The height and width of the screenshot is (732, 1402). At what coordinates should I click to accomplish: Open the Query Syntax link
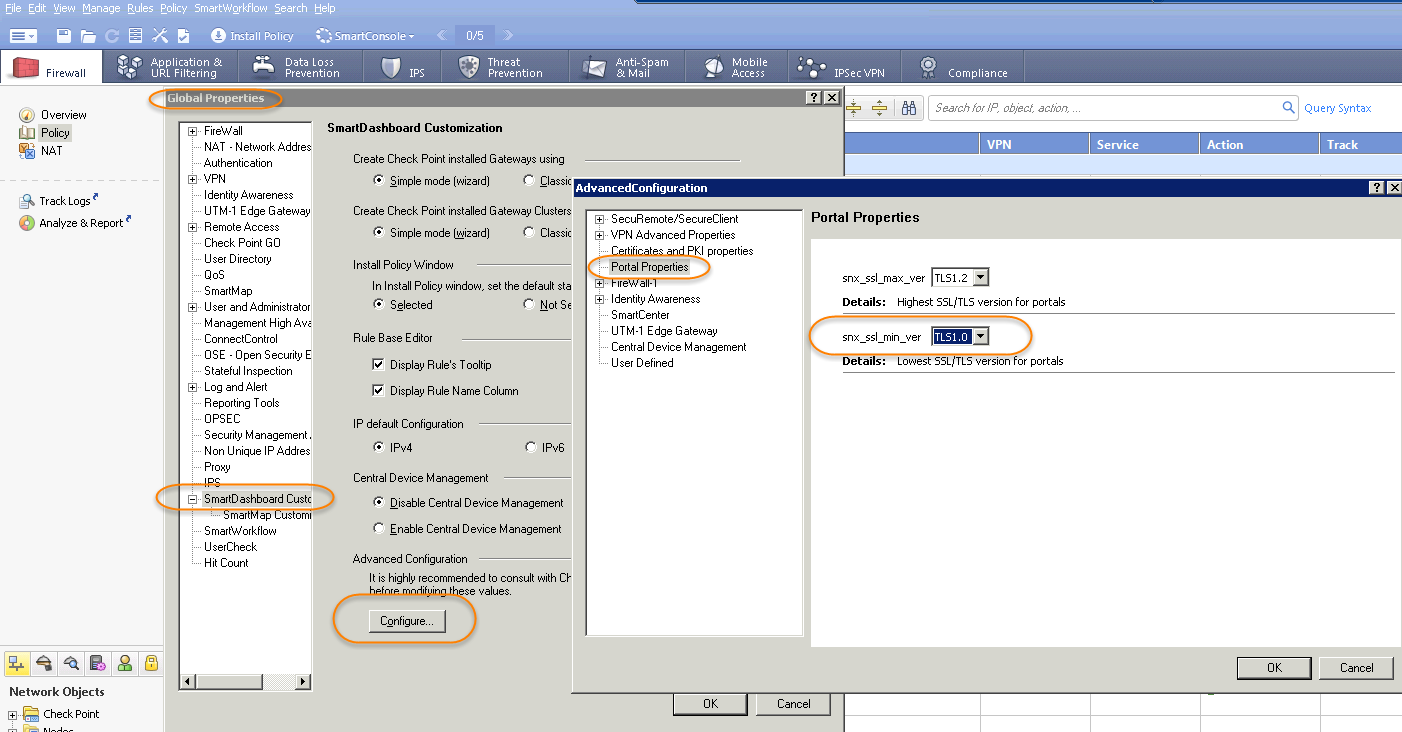[x=1338, y=108]
